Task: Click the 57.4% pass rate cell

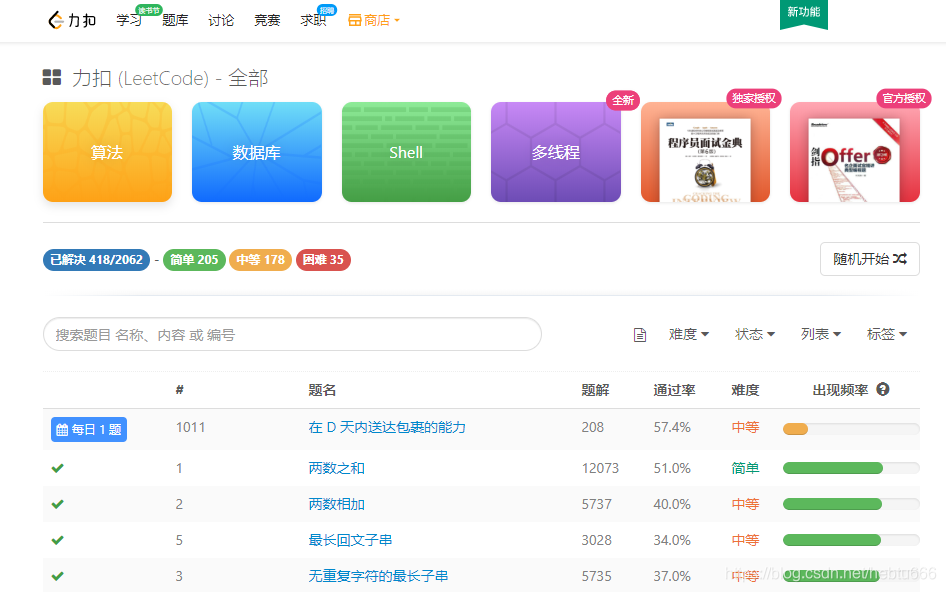Action: pos(672,427)
